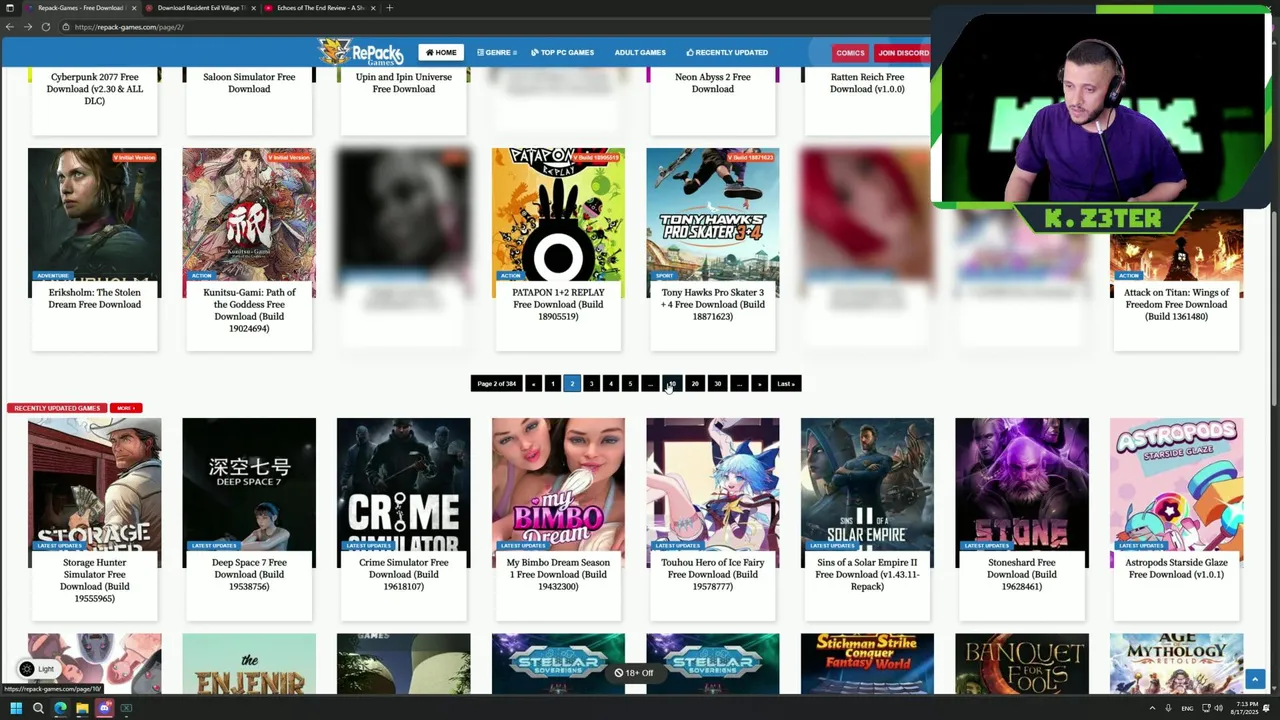1280x720 pixels.
Task: Close the Download Resident Evil Village tab
Action: point(253,8)
